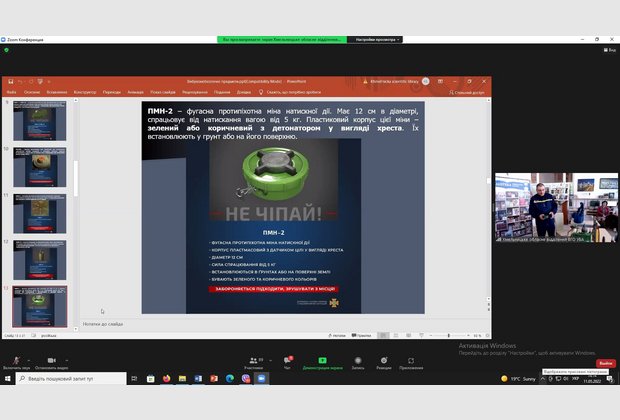Click the Windows taskbar search box
This screenshot has width=620, height=420.
click(x=70, y=379)
